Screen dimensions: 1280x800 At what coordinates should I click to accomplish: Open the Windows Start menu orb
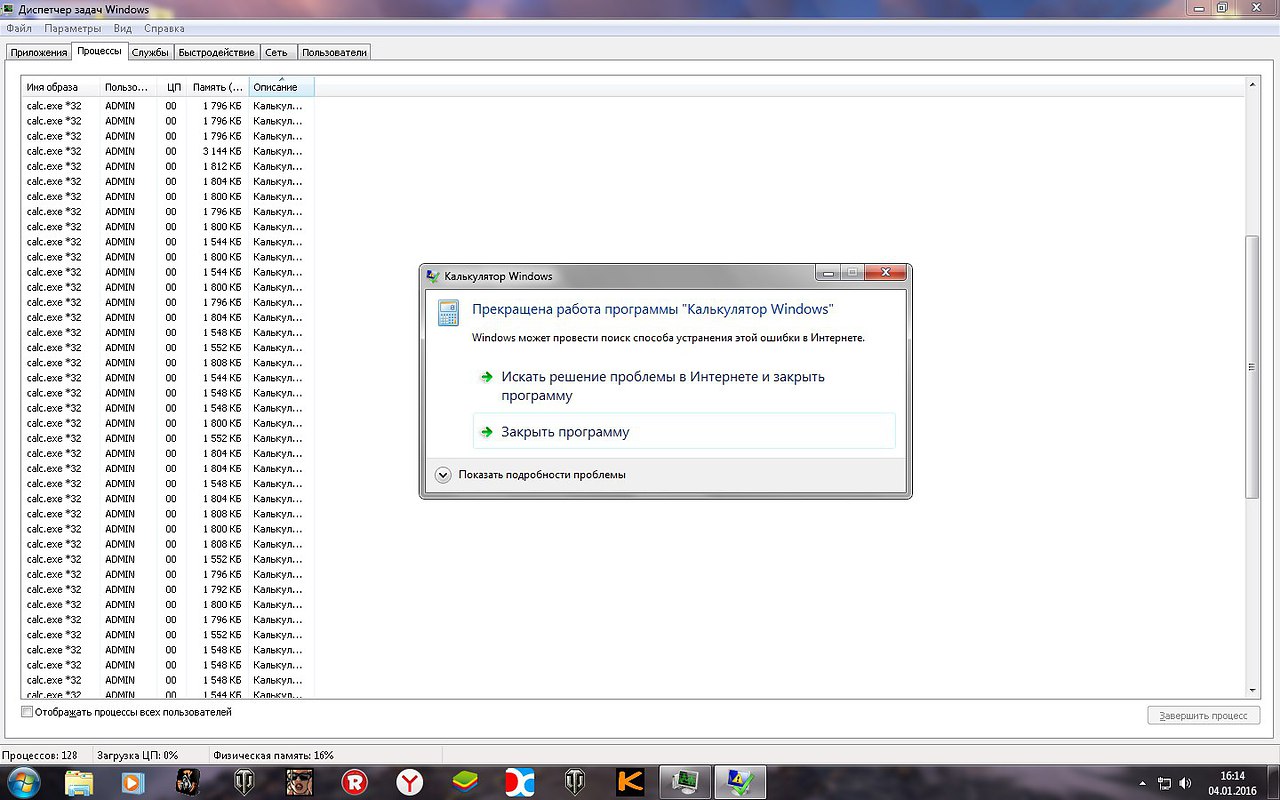click(x=22, y=781)
